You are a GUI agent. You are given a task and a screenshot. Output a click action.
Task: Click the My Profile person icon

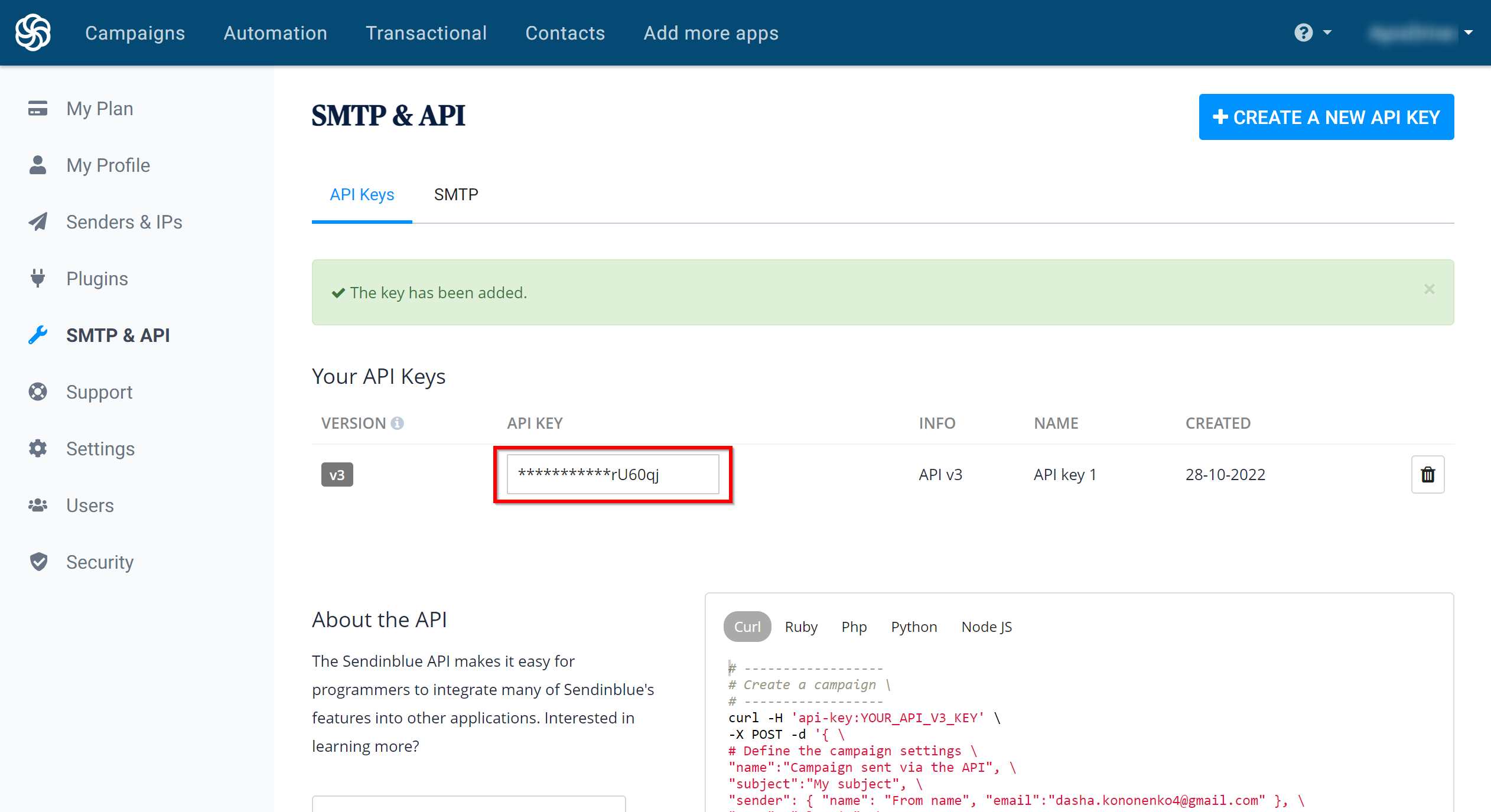pyautogui.click(x=38, y=165)
